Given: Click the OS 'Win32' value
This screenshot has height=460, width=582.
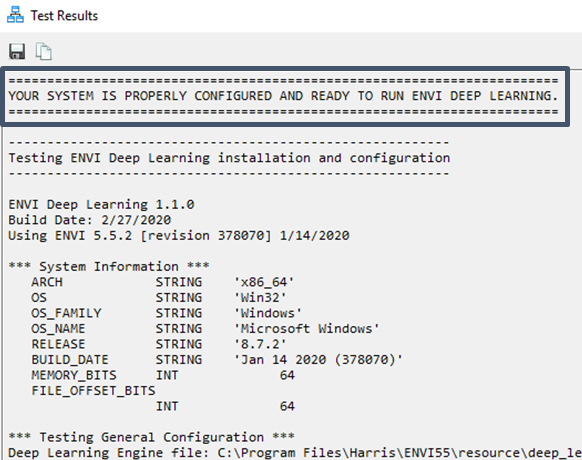Looking at the screenshot, I should tap(260, 298).
